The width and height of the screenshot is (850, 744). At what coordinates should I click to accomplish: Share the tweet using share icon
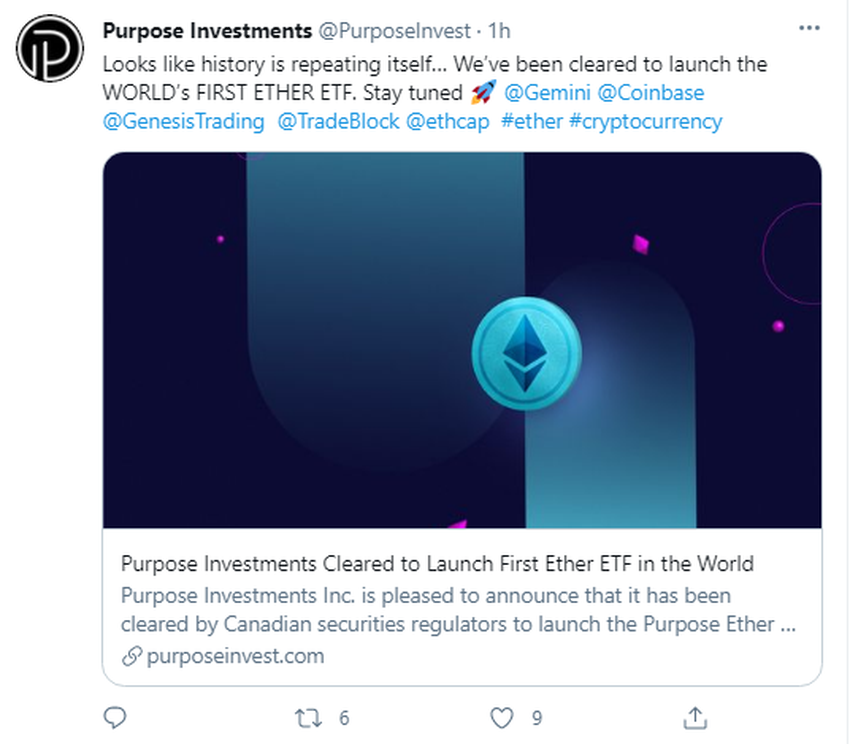pyautogui.click(x=695, y=717)
